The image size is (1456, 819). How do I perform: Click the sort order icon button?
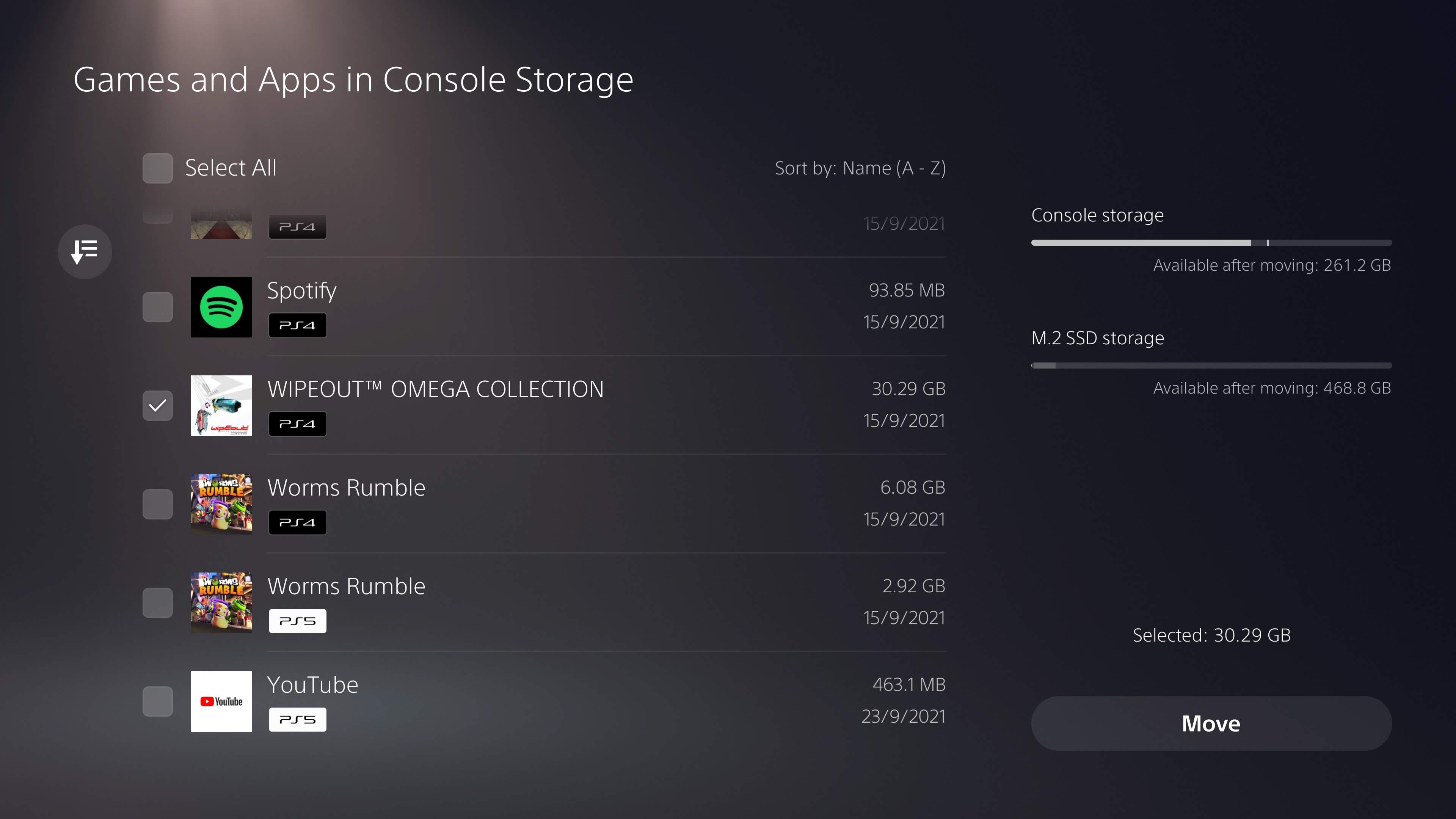[x=85, y=251]
